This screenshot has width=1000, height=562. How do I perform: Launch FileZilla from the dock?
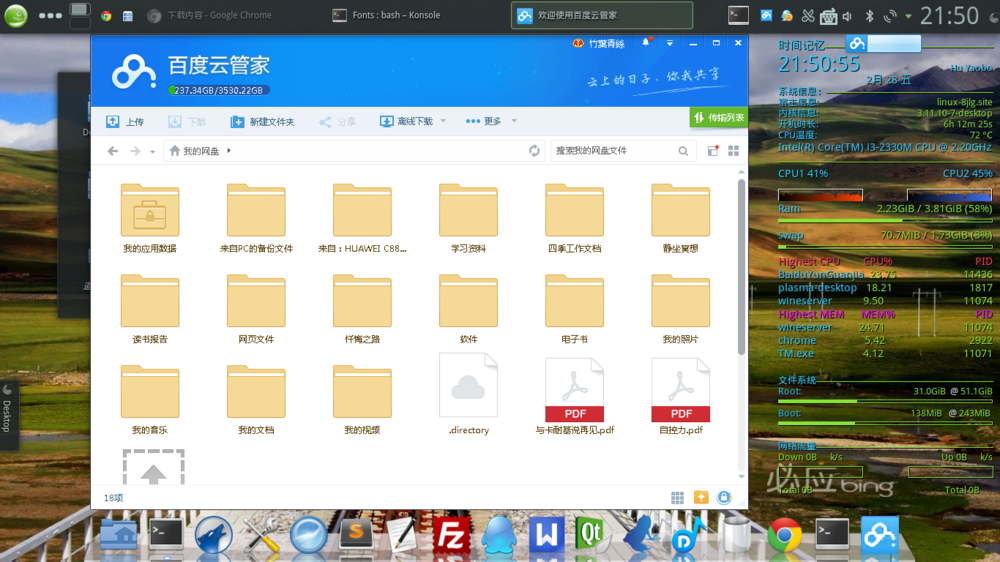(x=451, y=536)
